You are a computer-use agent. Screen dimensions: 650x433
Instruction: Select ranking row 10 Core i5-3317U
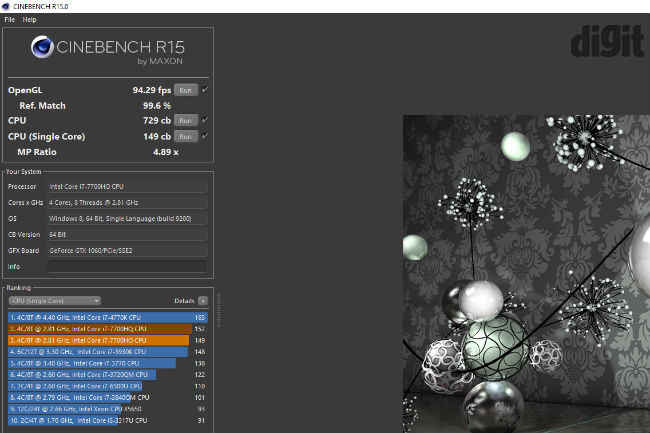(x=108, y=420)
